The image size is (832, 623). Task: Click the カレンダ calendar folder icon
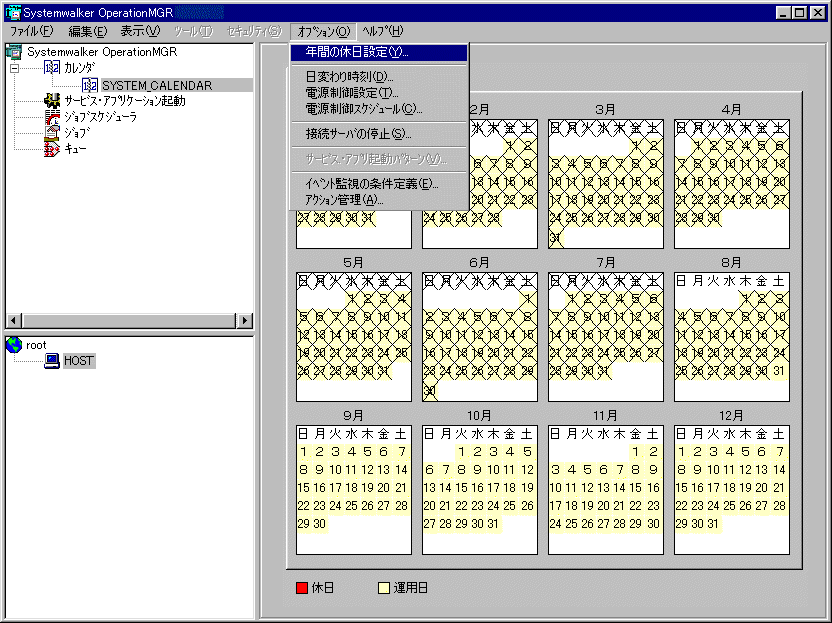coord(51,68)
